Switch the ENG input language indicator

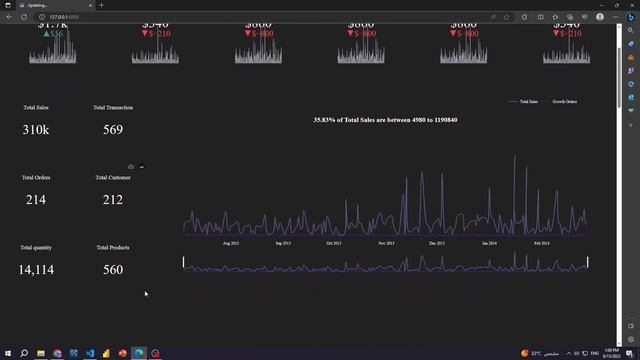pos(595,353)
